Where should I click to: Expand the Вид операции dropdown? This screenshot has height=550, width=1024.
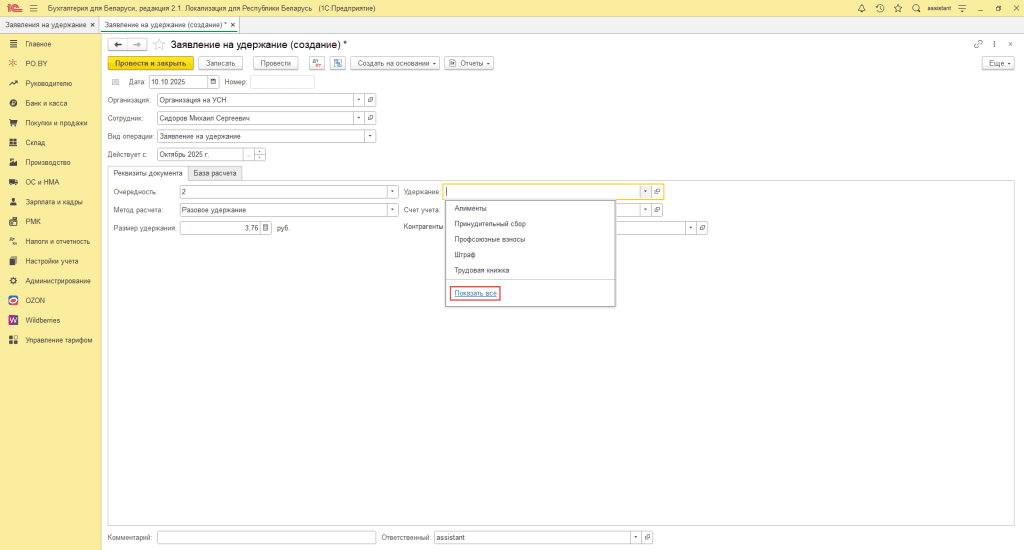[370, 136]
